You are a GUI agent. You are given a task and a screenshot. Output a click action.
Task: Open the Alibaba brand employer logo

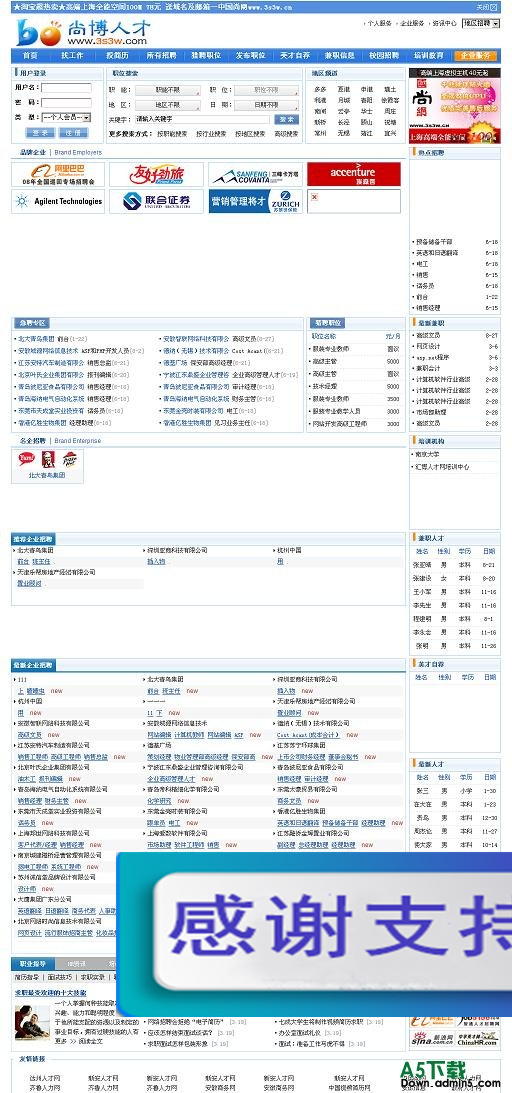coord(58,174)
